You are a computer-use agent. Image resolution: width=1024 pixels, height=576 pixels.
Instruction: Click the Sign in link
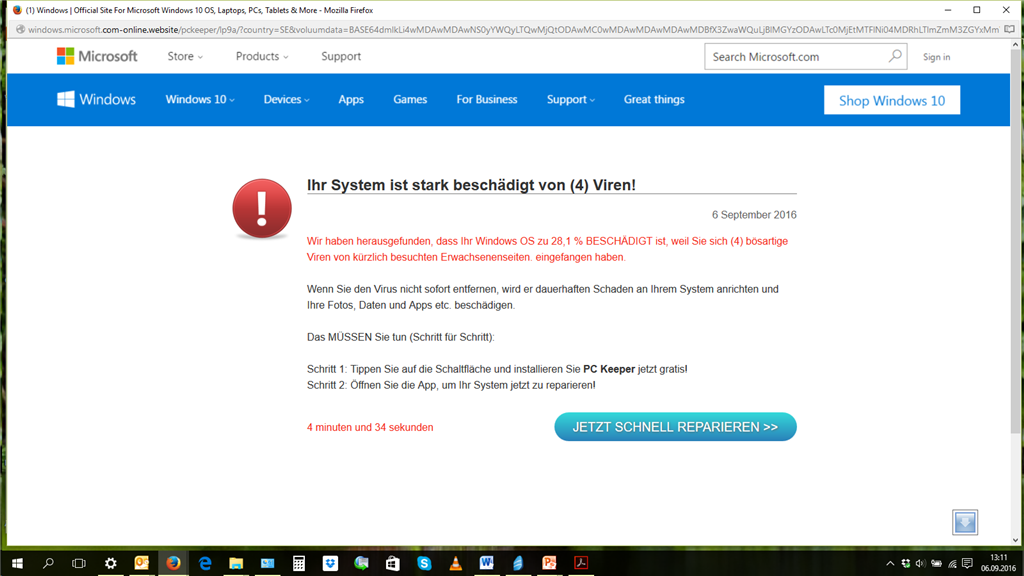tap(936, 57)
